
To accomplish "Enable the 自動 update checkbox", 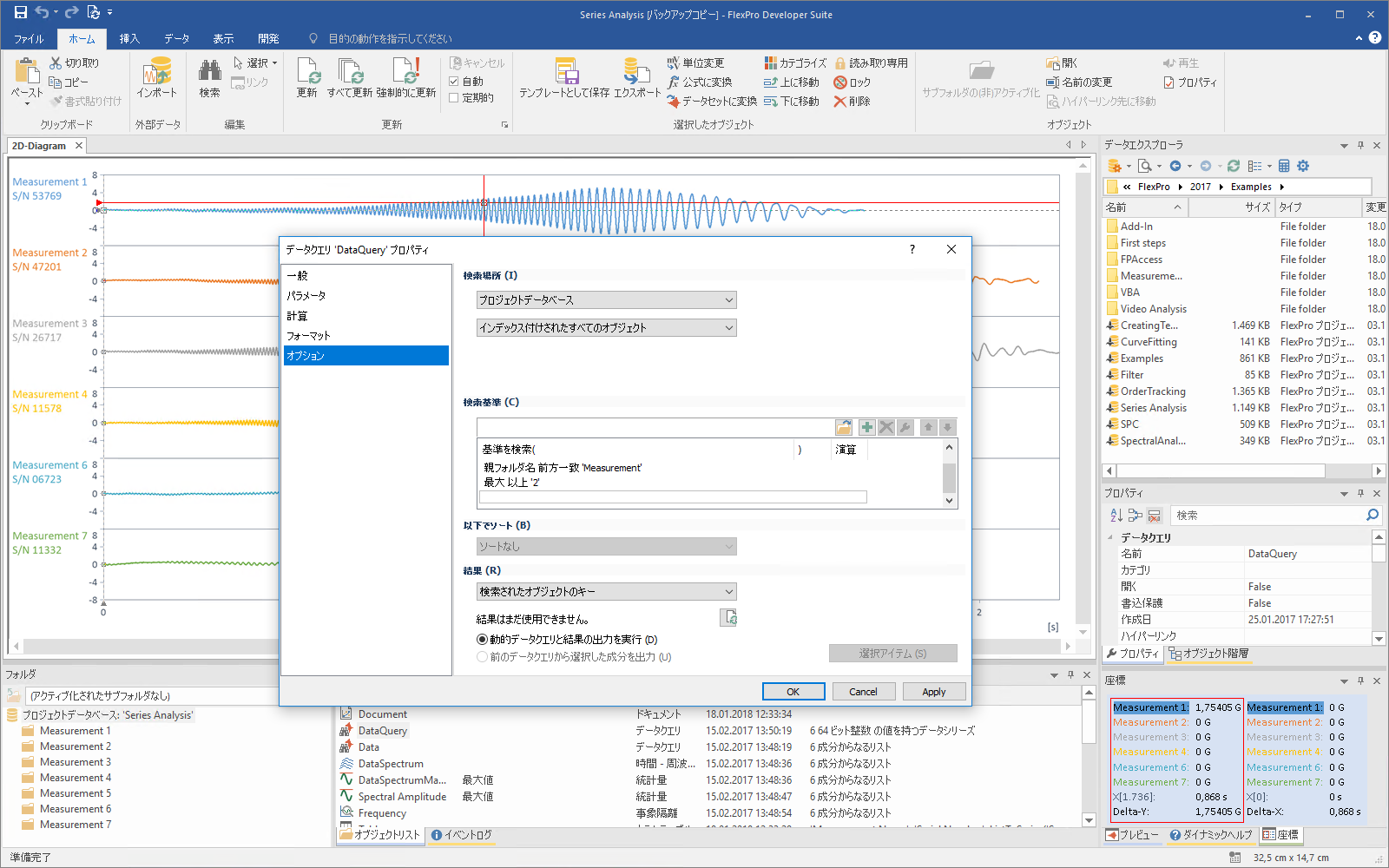I will coord(453,81).
